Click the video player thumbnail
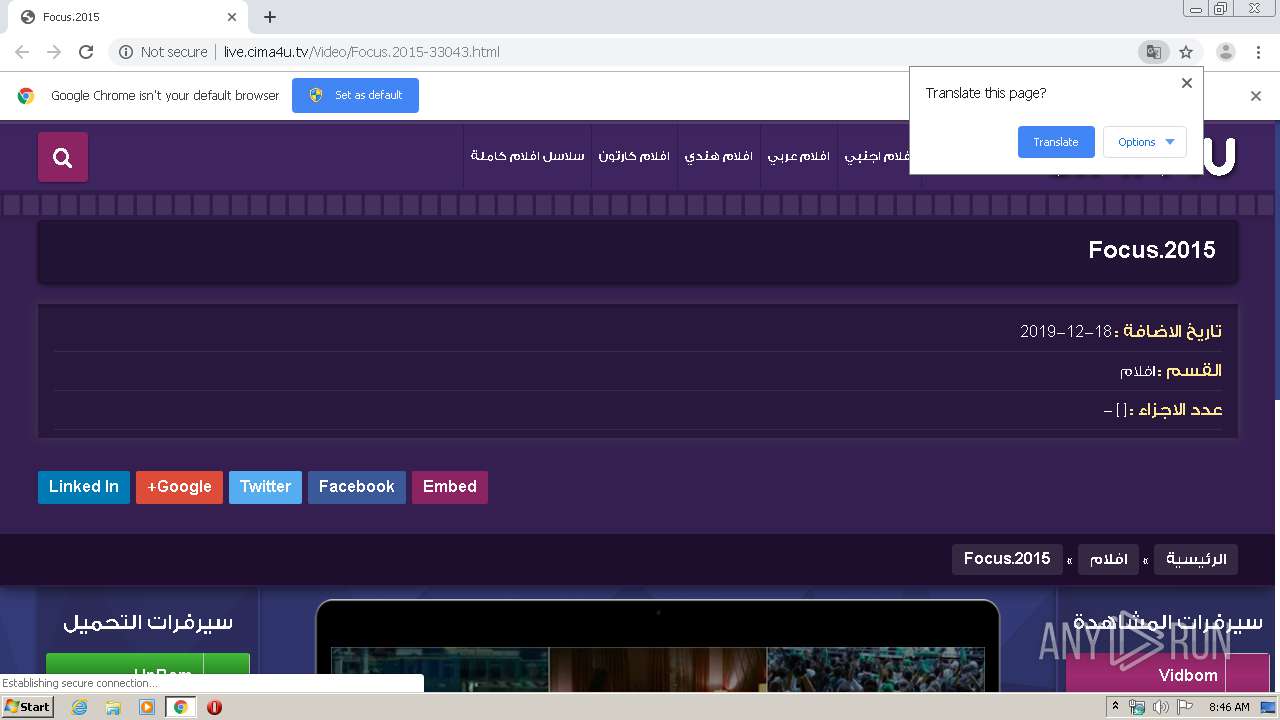Image resolution: width=1280 pixels, height=720 pixels. [658, 668]
